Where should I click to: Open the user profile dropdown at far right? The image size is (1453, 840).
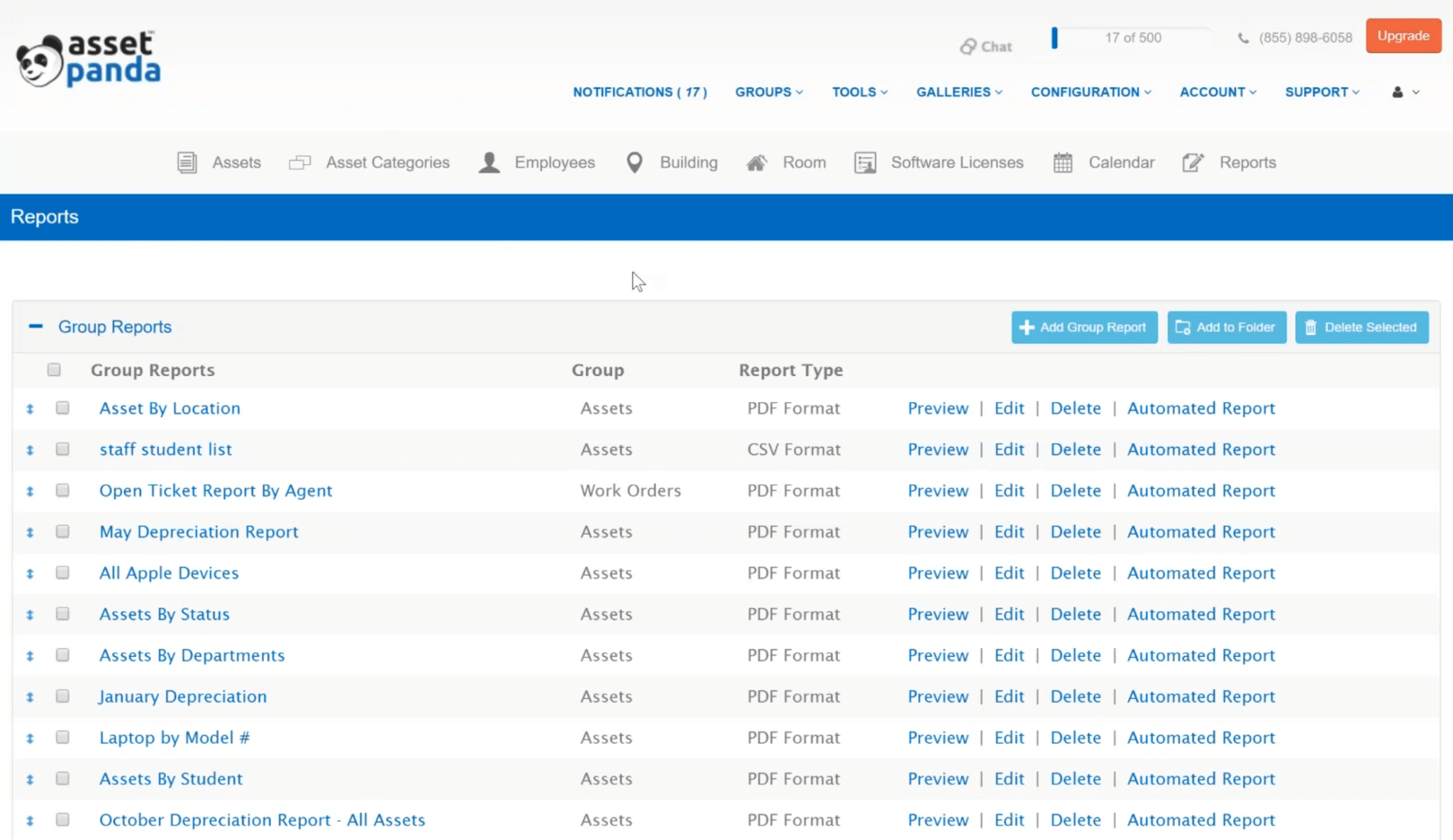click(x=1404, y=92)
